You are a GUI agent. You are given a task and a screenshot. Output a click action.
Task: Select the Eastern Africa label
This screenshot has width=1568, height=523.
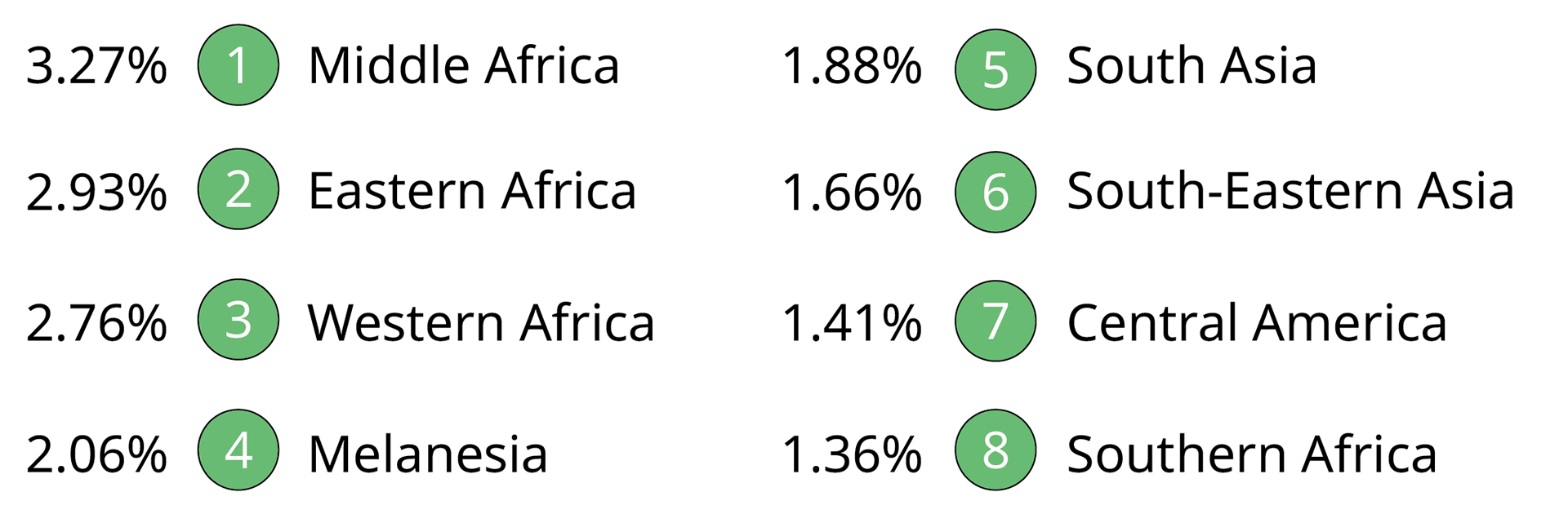click(x=471, y=191)
